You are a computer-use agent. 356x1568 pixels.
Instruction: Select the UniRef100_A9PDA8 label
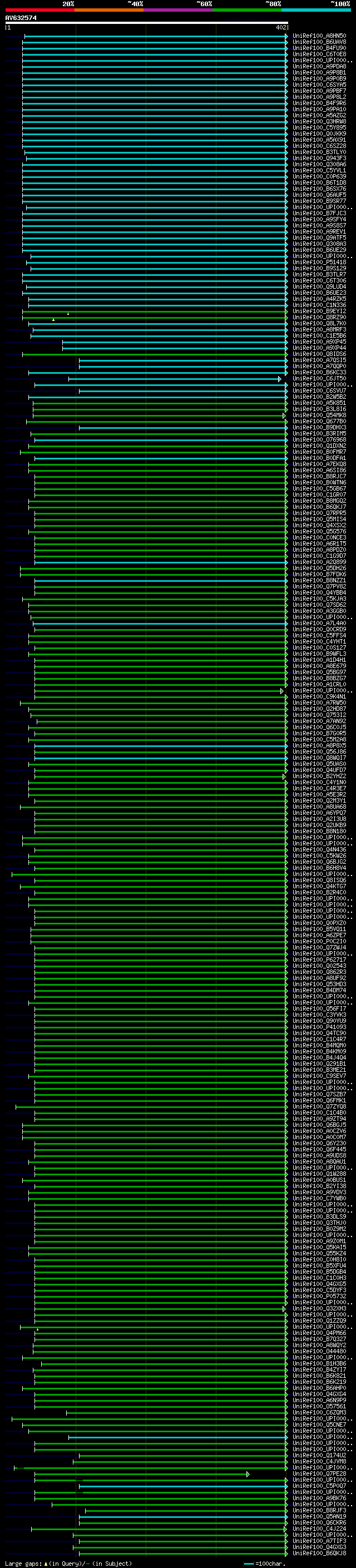(319, 67)
